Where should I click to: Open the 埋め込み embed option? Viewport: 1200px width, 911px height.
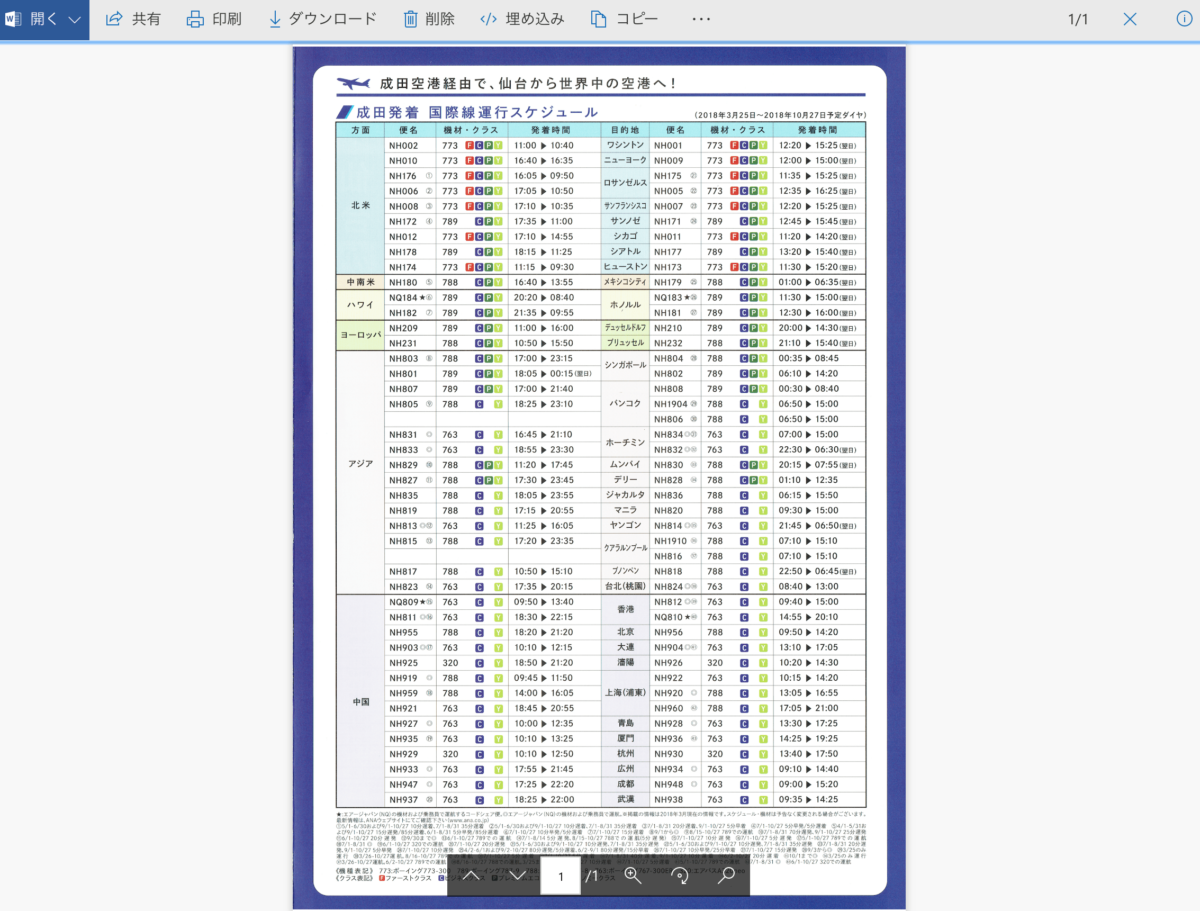[522, 19]
